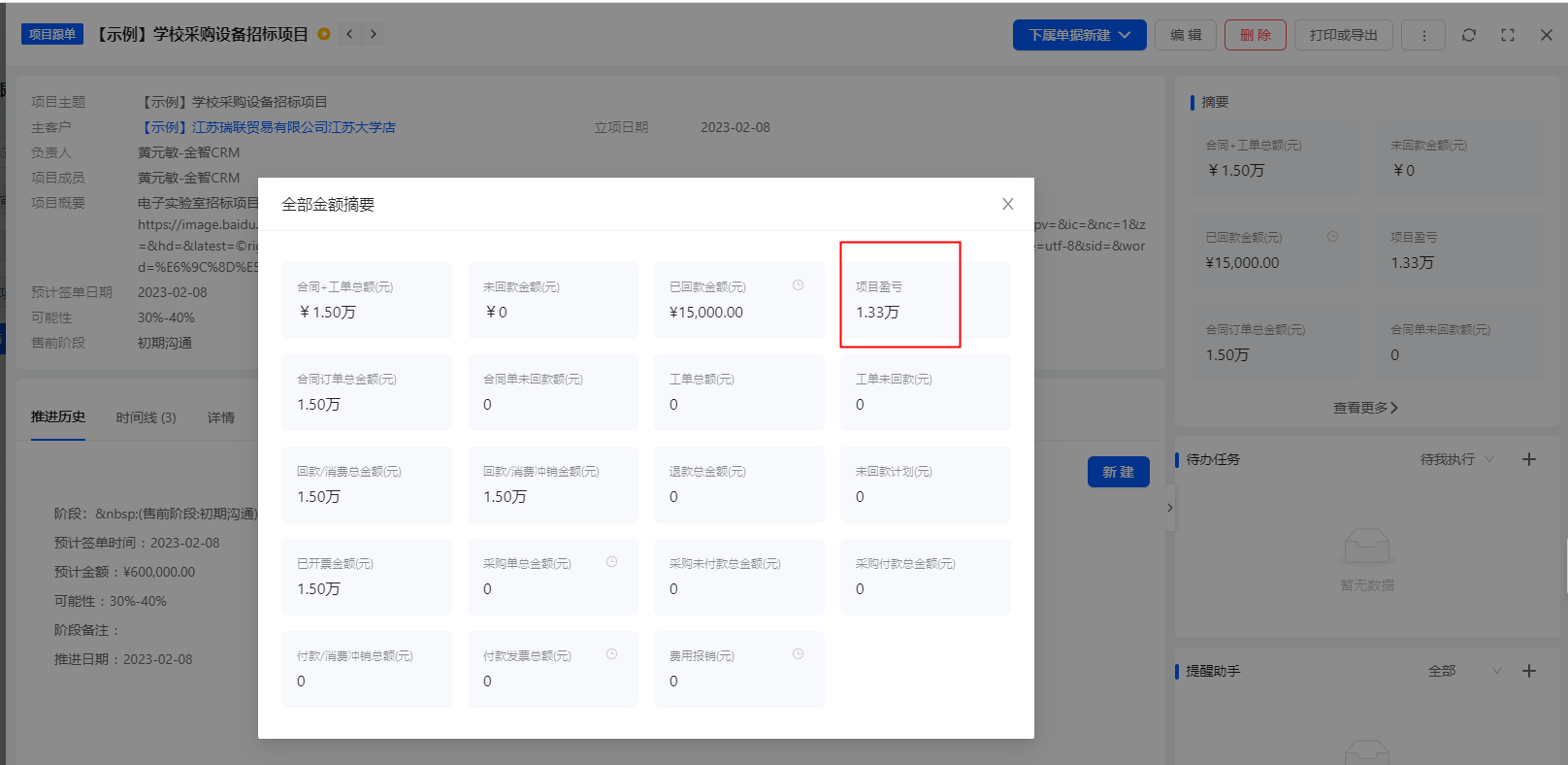Collapse the right side panel arrow

[x=1170, y=507]
